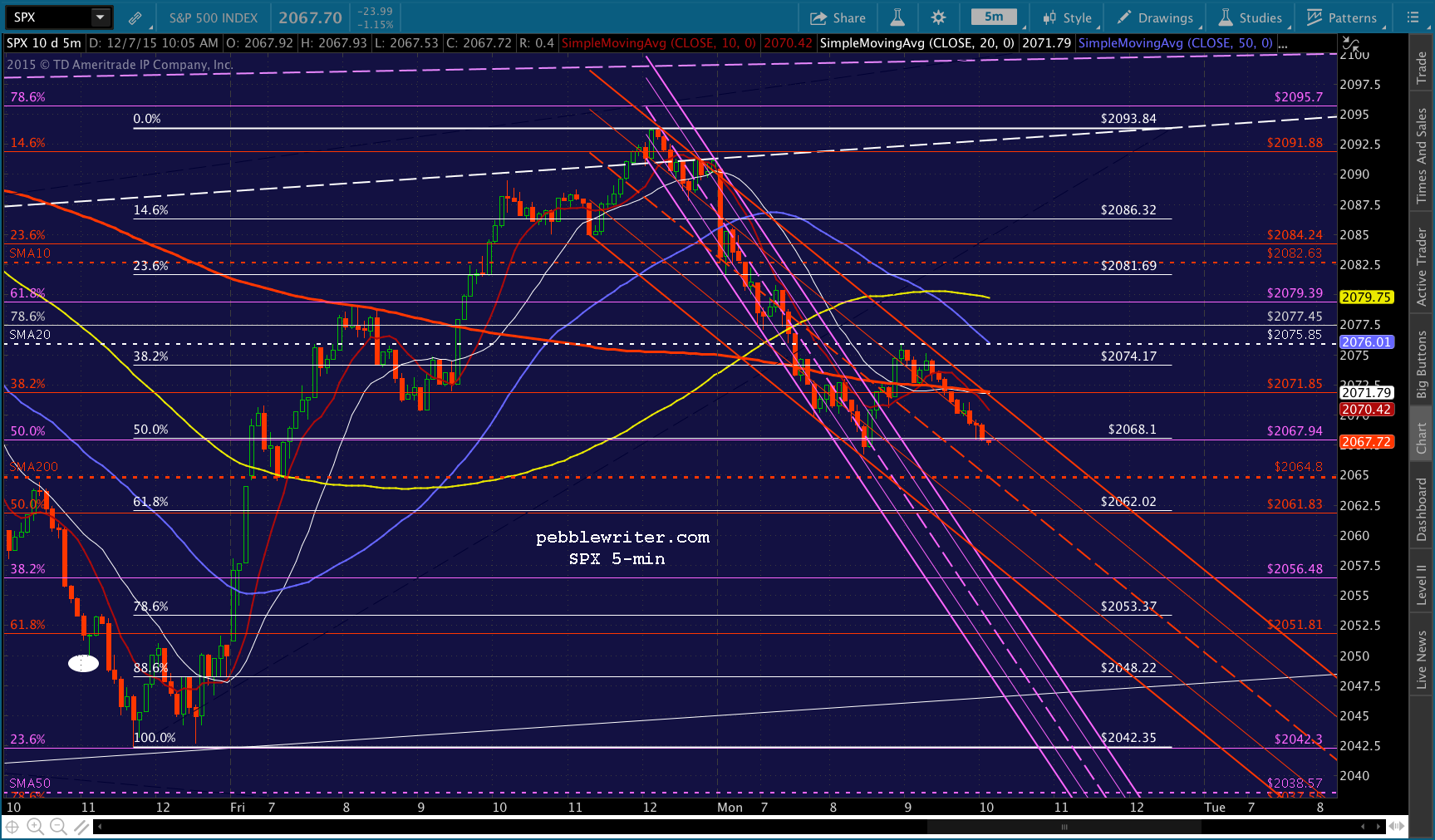Screen dimensions: 1435x840
Task: Open the SPX symbol dropdown arrow
Action: (100, 17)
